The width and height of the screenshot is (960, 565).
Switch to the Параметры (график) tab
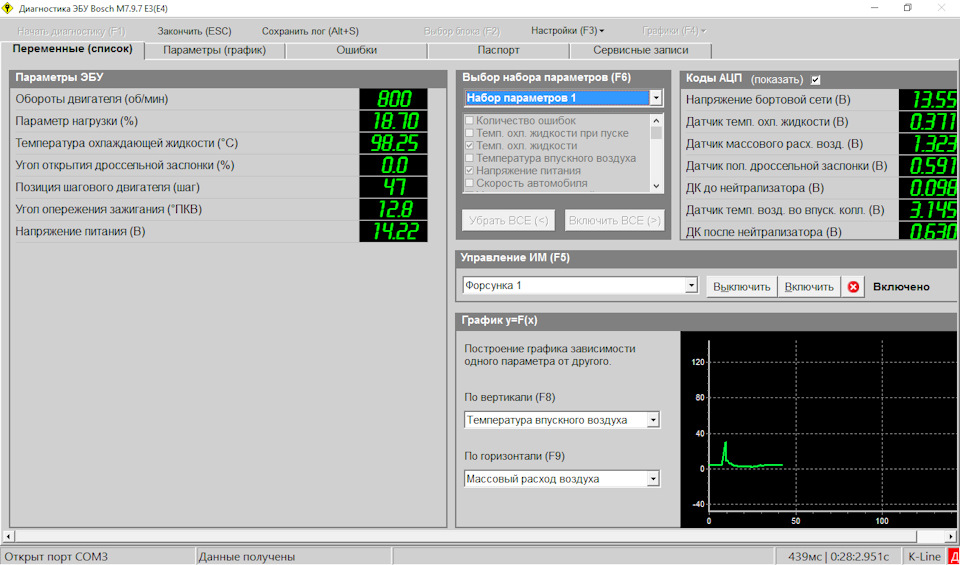[215, 51]
